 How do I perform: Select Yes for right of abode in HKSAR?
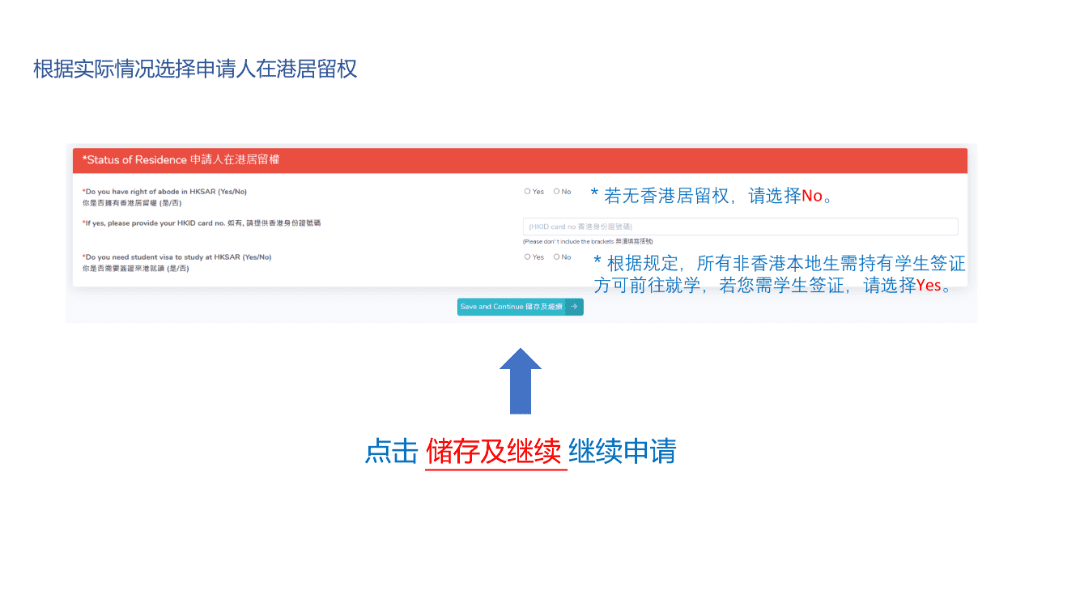click(527, 192)
